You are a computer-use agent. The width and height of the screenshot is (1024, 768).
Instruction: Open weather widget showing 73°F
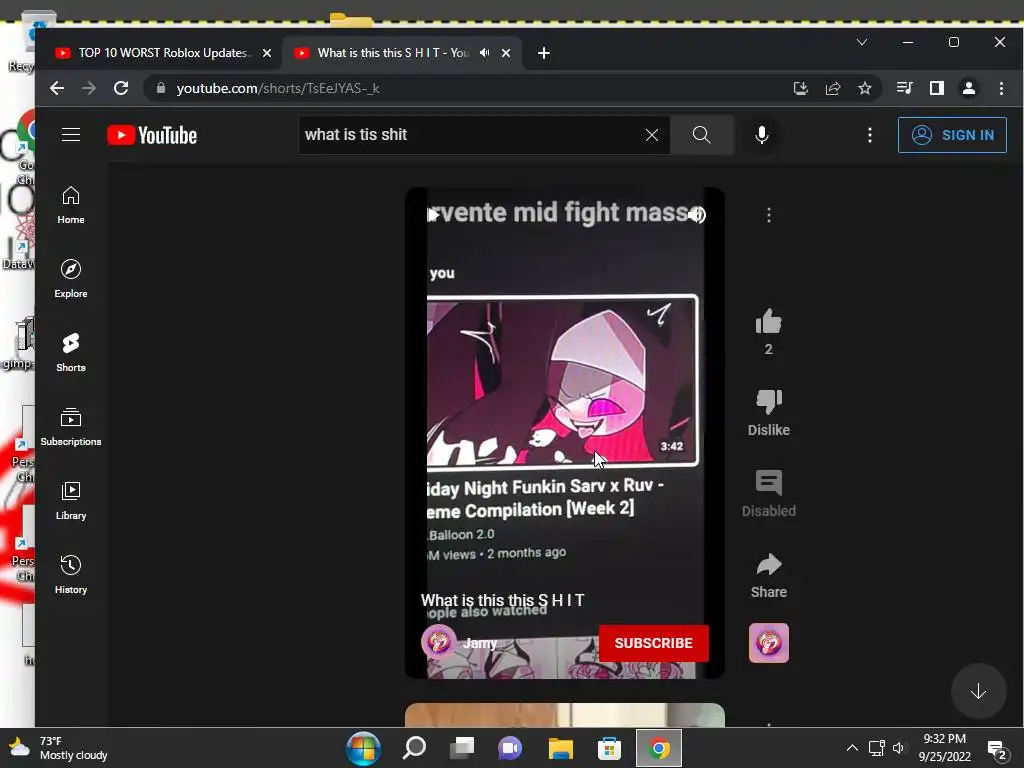pos(57,748)
